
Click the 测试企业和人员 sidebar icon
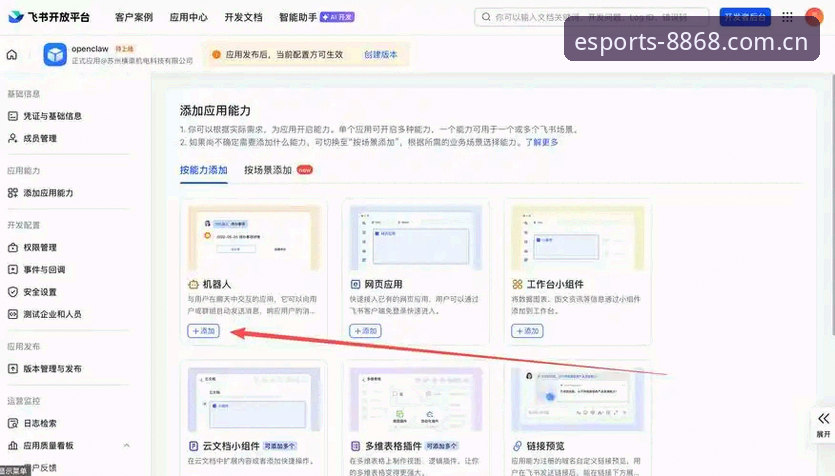(x=13, y=314)
